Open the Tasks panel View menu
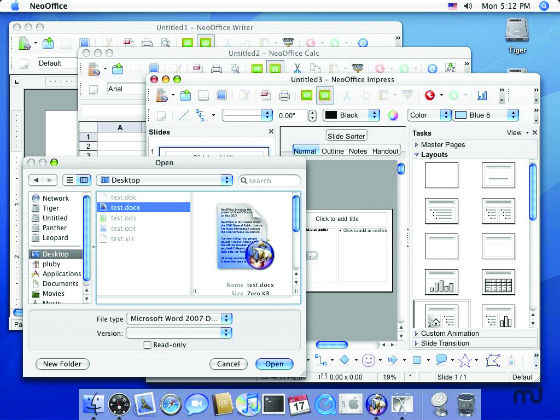The width and height of the screenshot is (560, 420). (517, 132)
